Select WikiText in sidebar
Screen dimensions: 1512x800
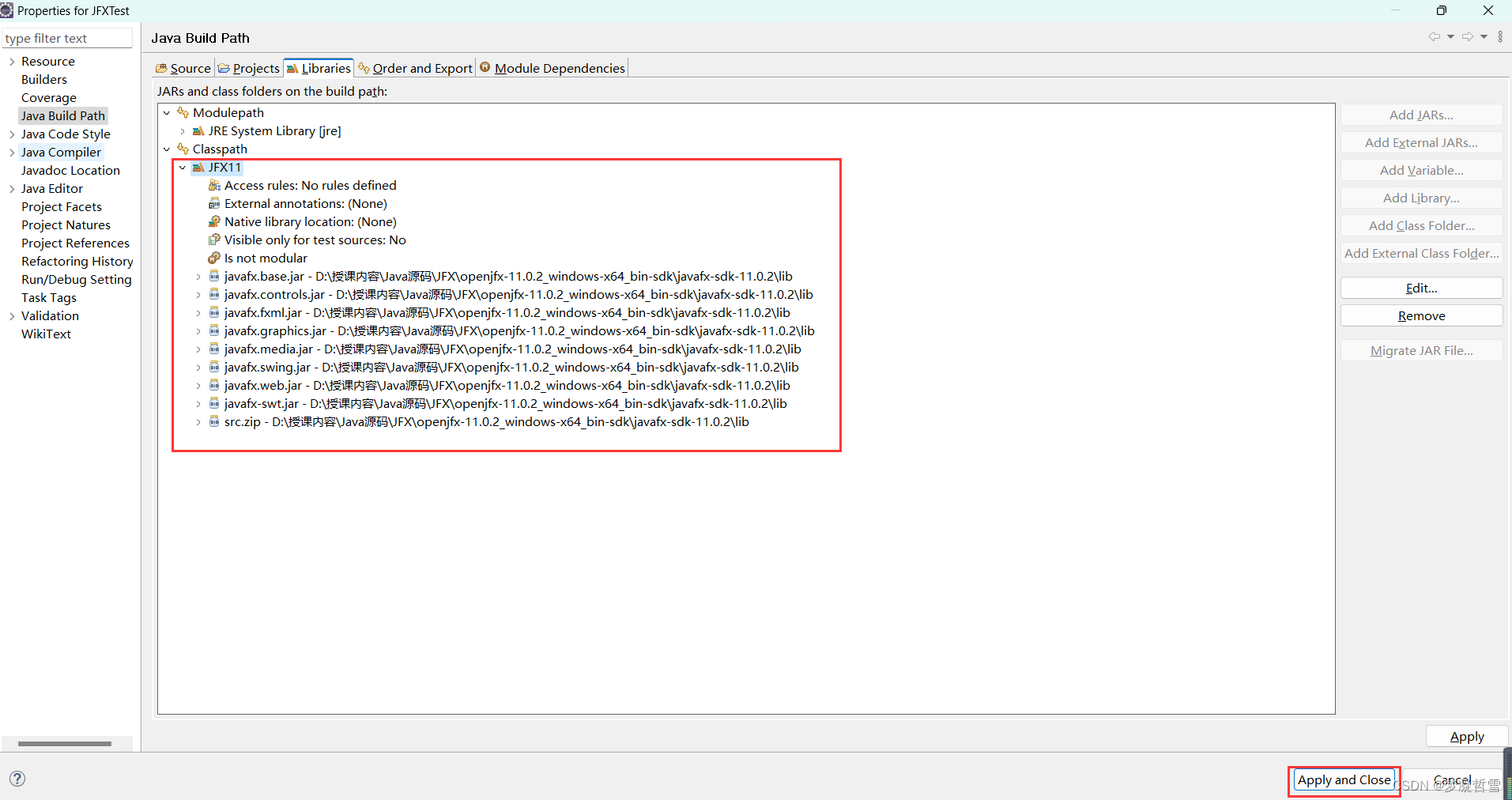click(46, 334)
